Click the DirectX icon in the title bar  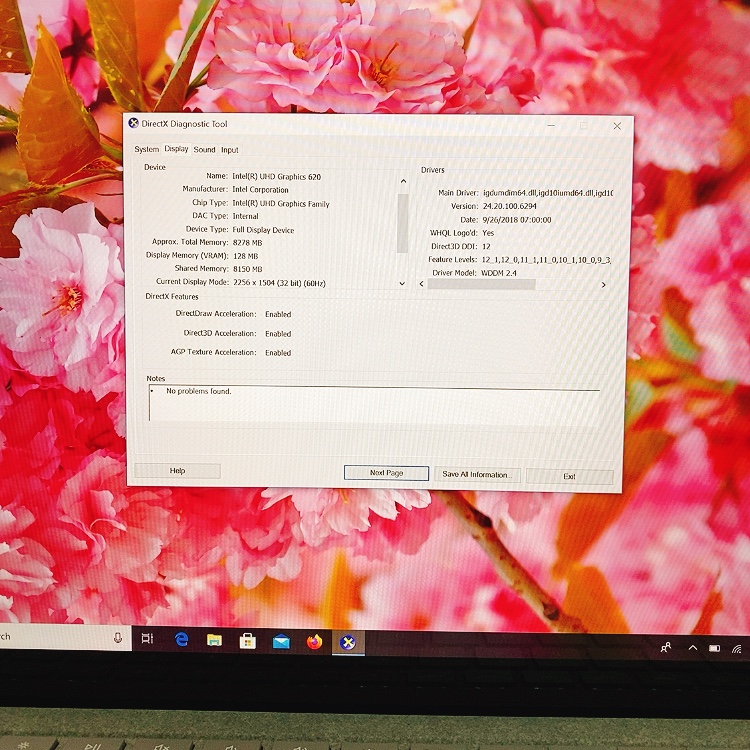[134, 123]
